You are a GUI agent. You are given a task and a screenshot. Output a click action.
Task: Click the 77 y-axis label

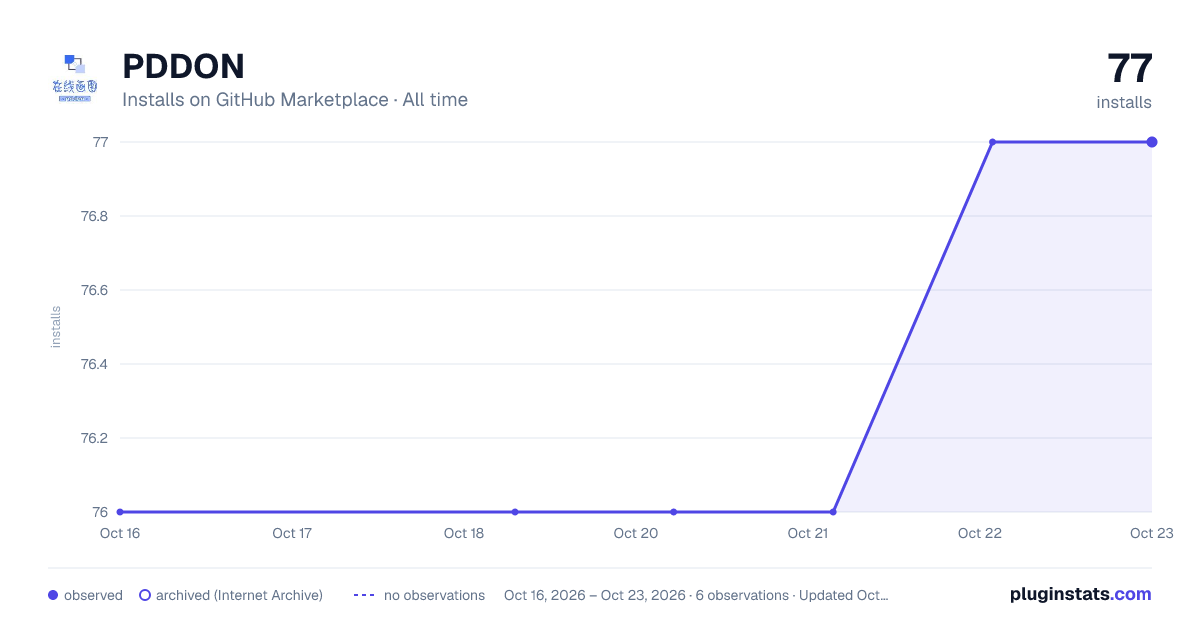(100, 142)
